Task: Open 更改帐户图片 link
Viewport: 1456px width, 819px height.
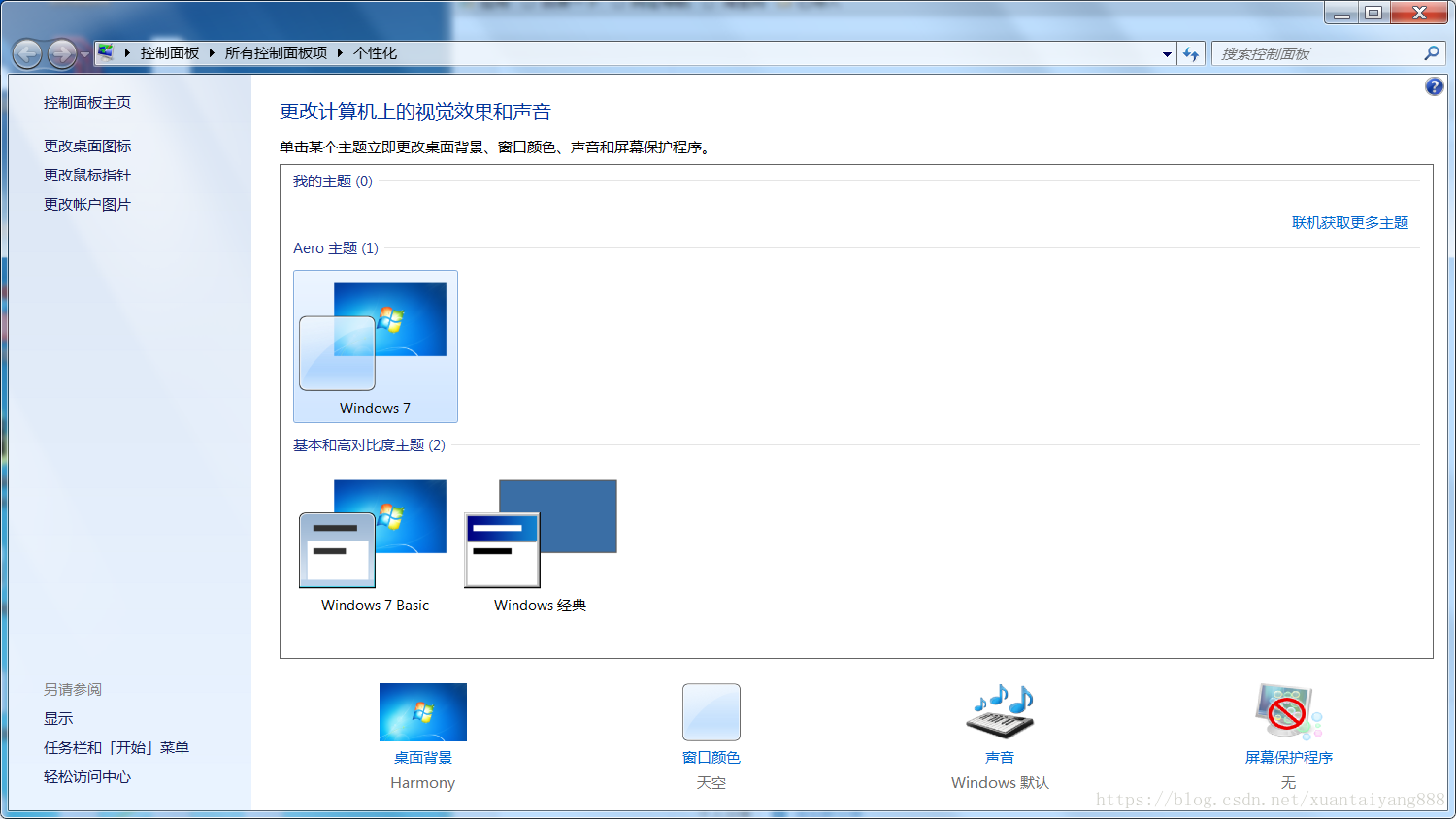Action: pyautogui.click(x=87, y=204)
